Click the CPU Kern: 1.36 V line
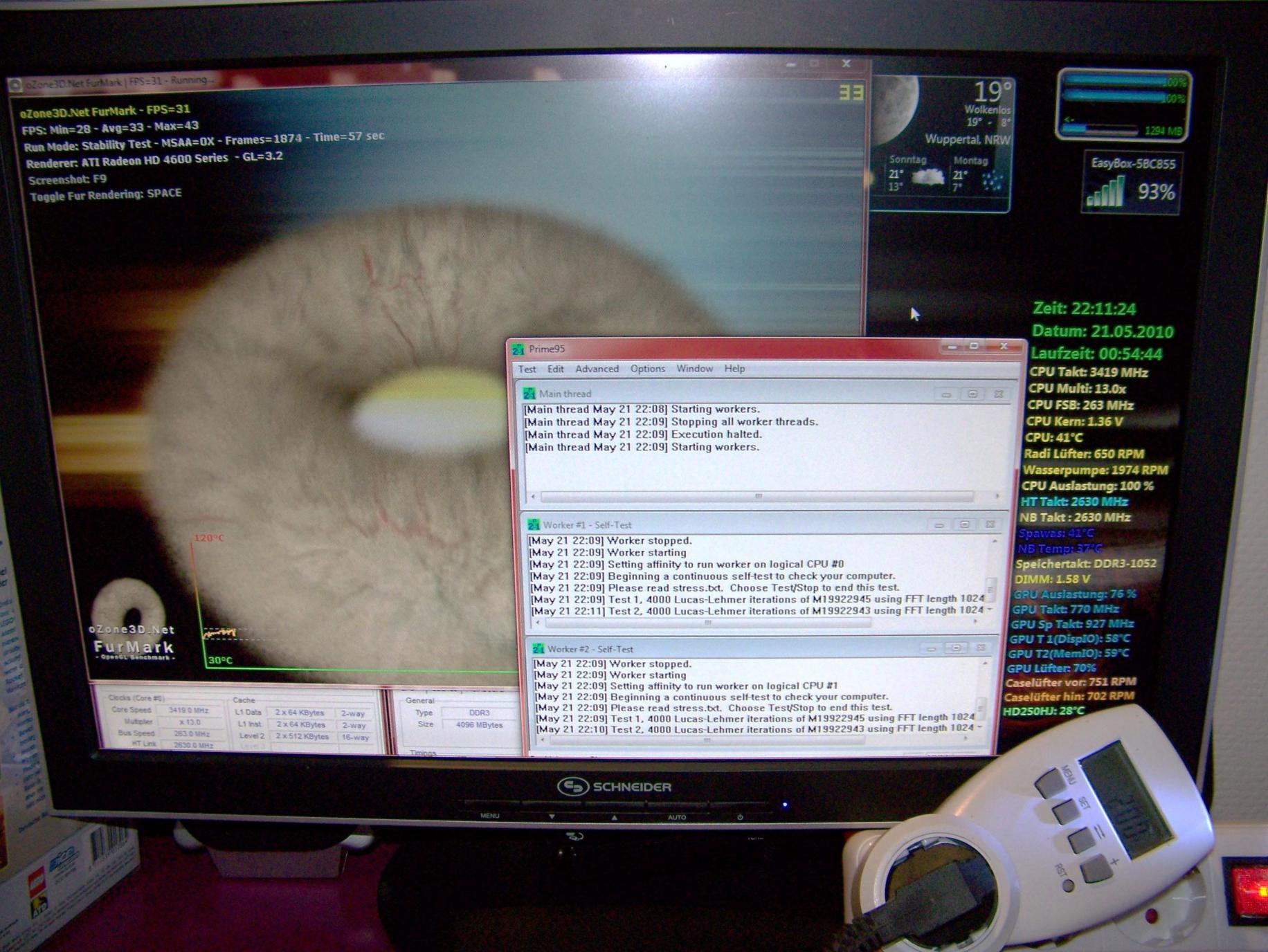Viewport: 1268px width, 952px height. (x=1074, y=421)
